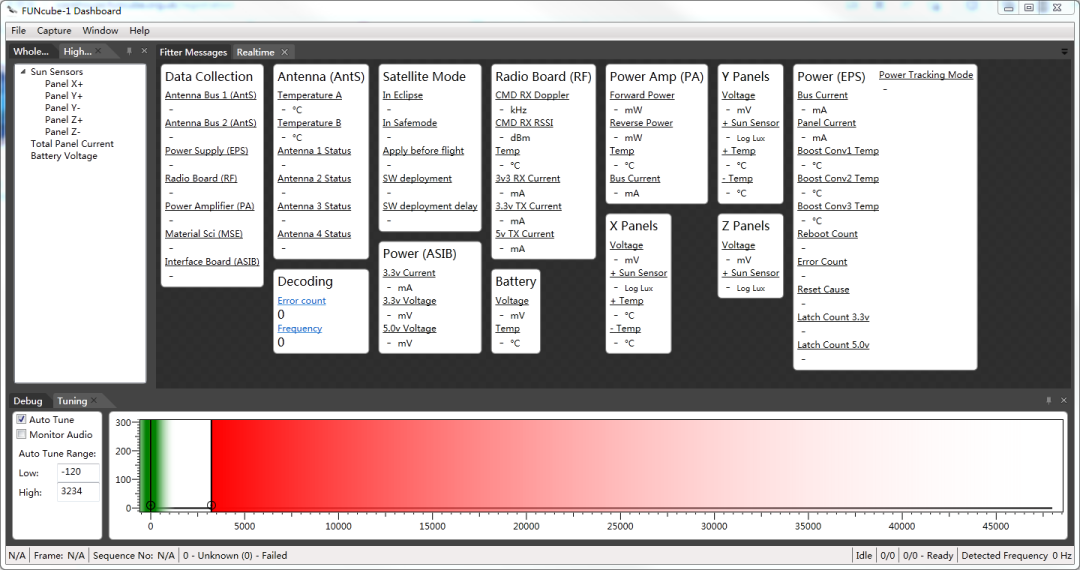Close the Tuning tab
The image size is (1080, 570).
click(94, 401)
